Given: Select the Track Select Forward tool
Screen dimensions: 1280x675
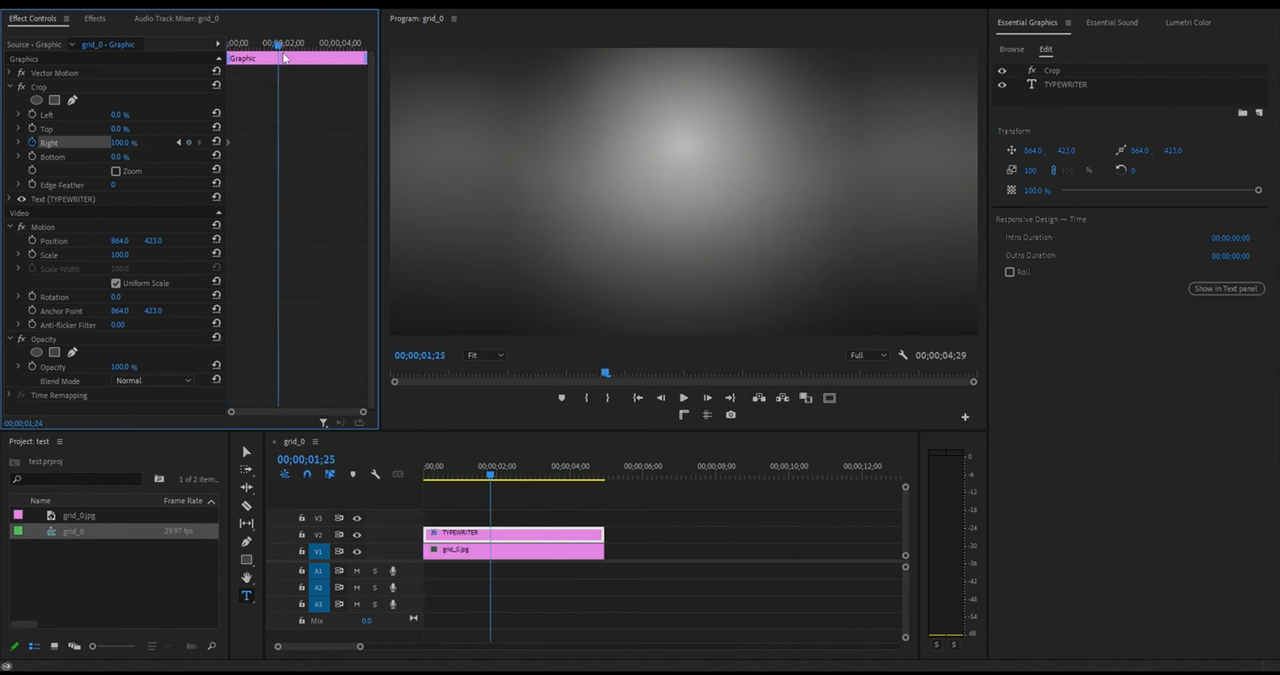Looking at the screenshot, I should (x=246, y=470).
